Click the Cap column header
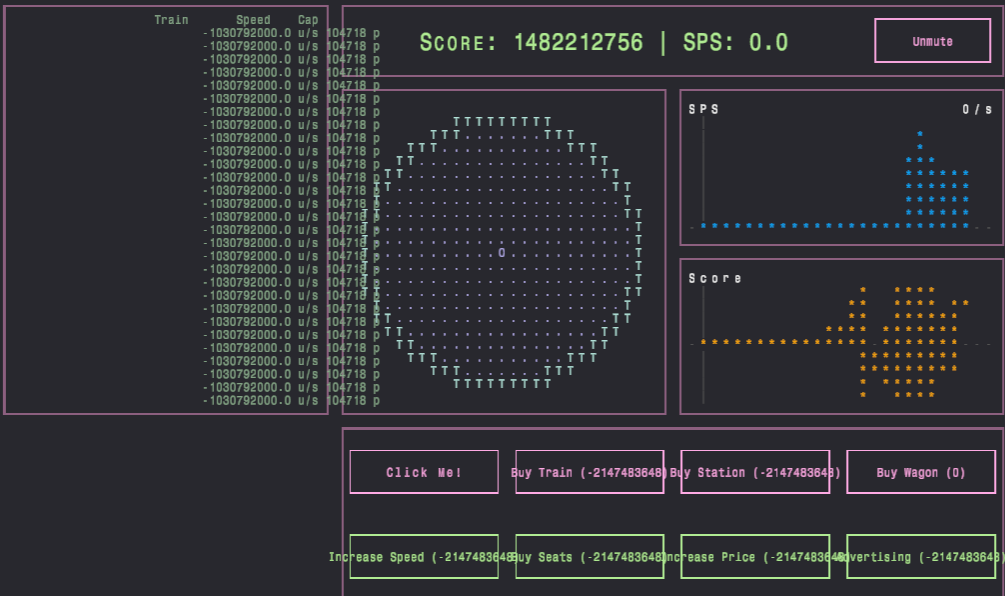 (308, 20)
